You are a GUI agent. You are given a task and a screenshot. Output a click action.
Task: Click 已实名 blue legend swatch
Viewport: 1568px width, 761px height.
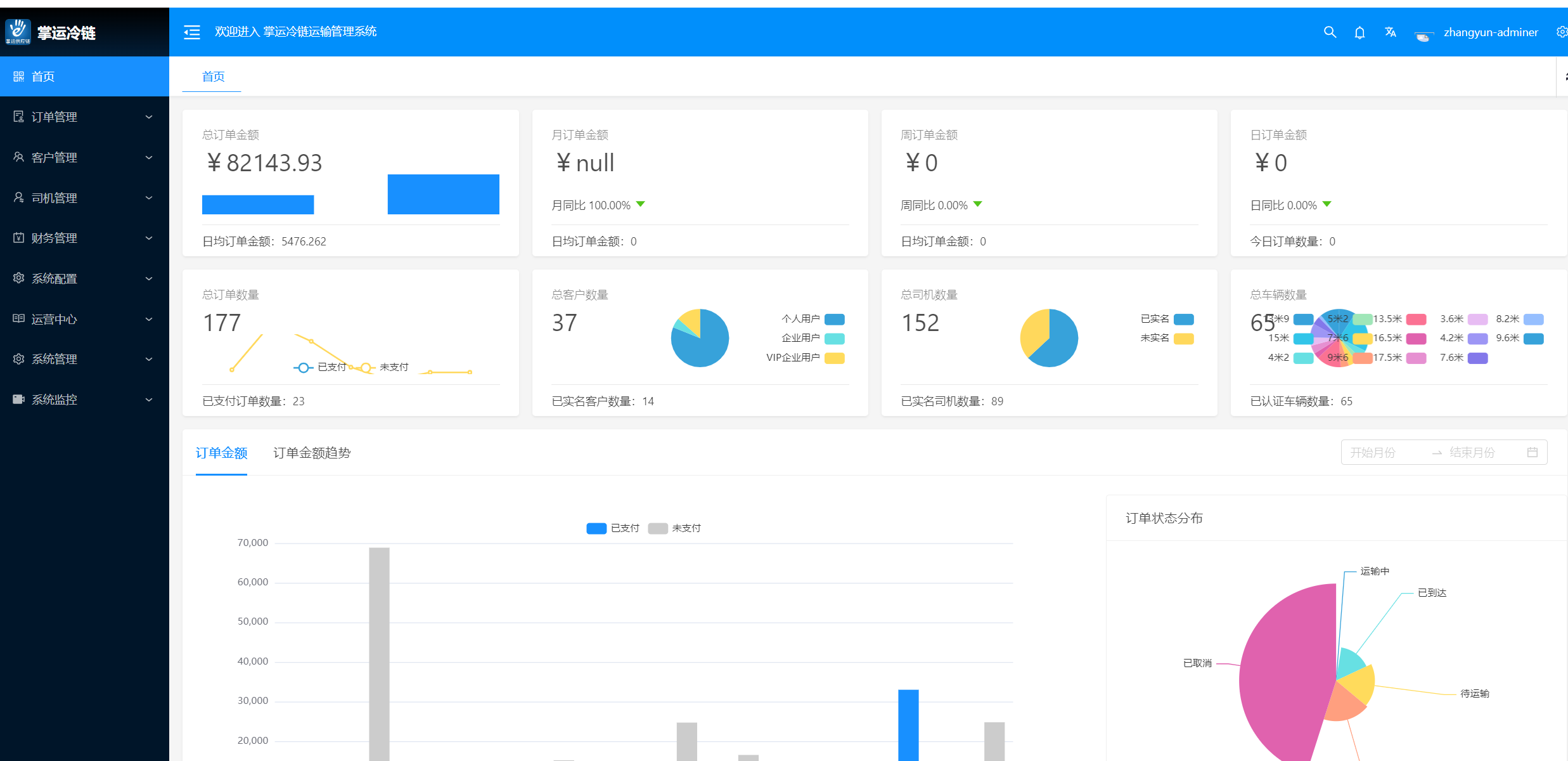pos(1183,319)
